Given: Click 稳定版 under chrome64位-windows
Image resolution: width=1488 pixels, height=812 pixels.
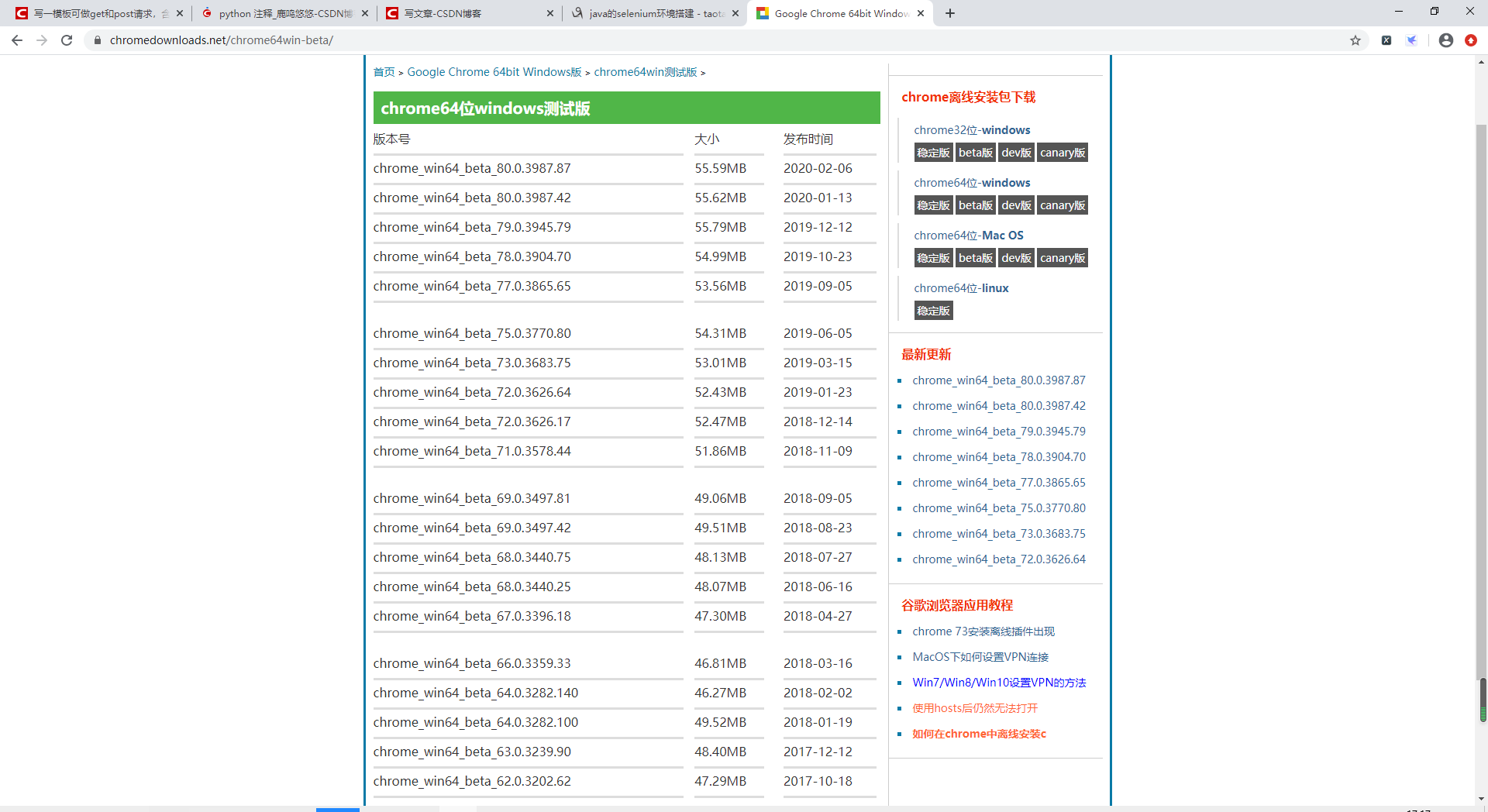Looking at the screenshot, I should click(933, 205).
